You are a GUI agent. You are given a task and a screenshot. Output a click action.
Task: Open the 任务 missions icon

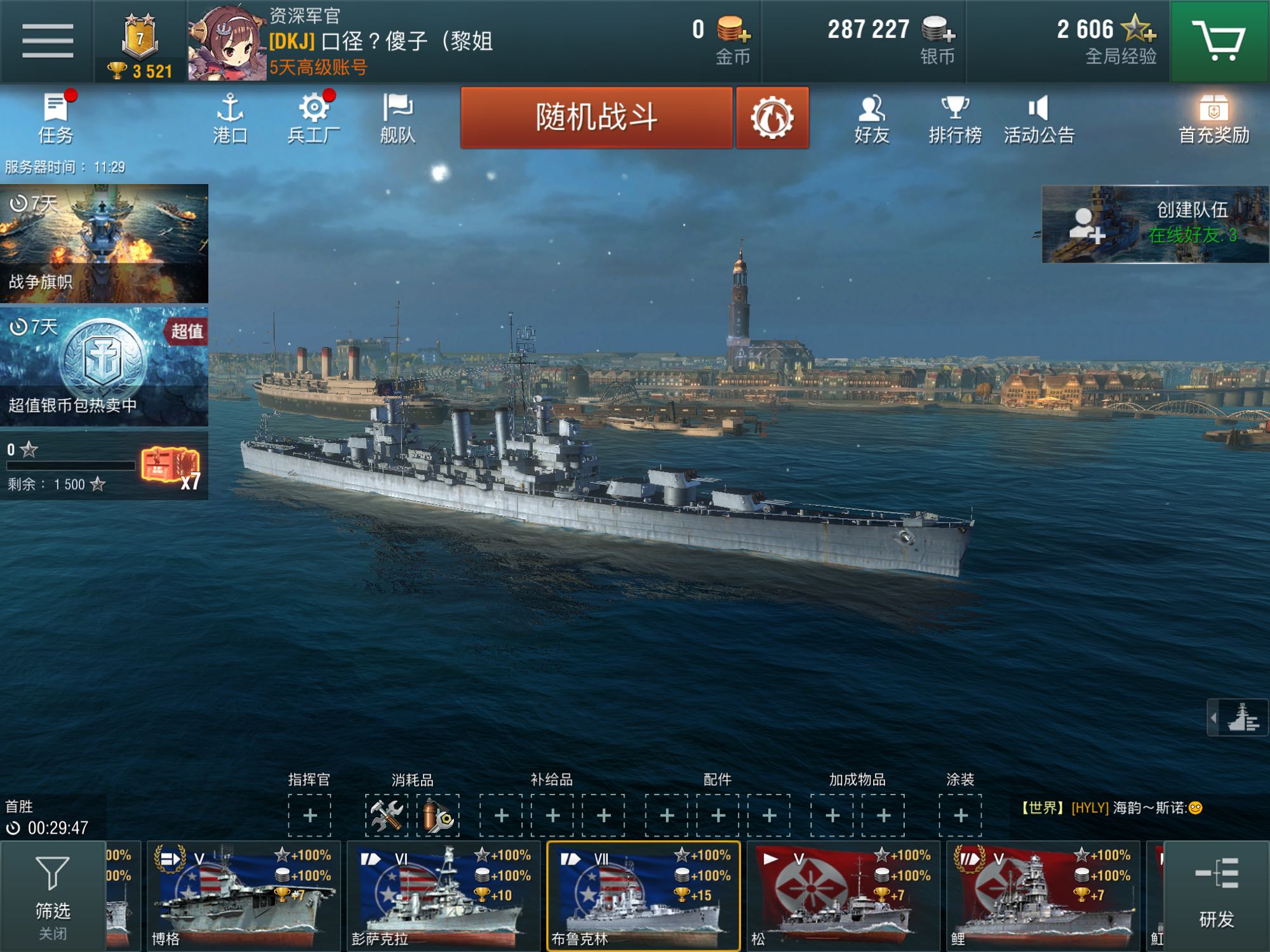[56, 118]
